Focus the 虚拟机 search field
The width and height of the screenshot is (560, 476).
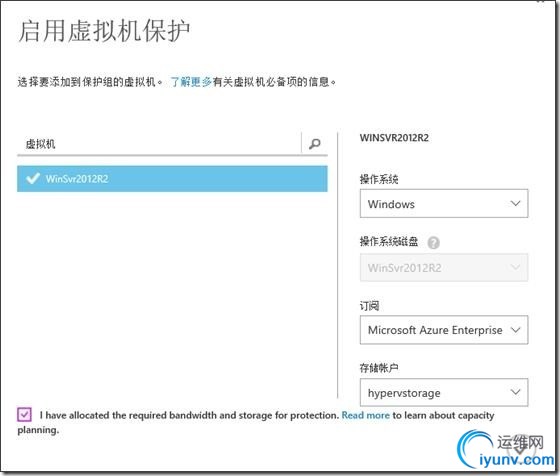click(x=159, y=144)
